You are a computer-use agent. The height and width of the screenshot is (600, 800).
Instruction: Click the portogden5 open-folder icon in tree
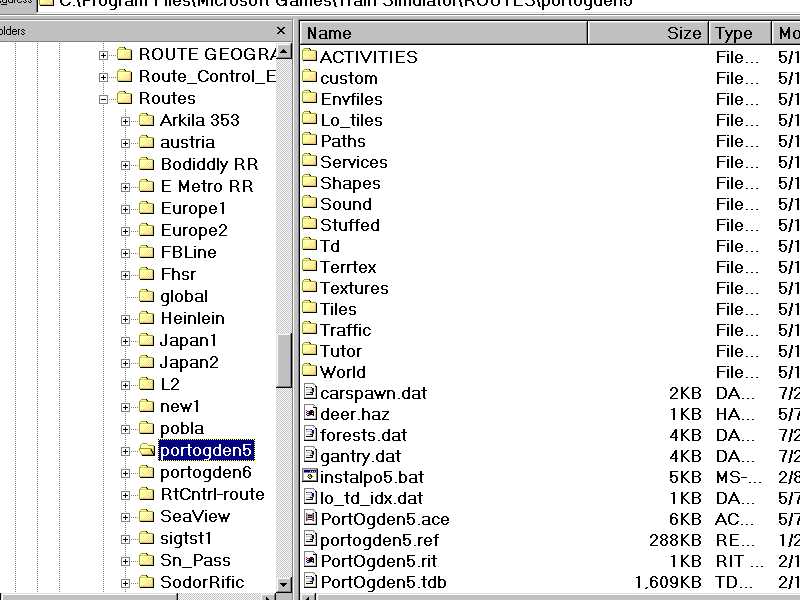point(147,450)
